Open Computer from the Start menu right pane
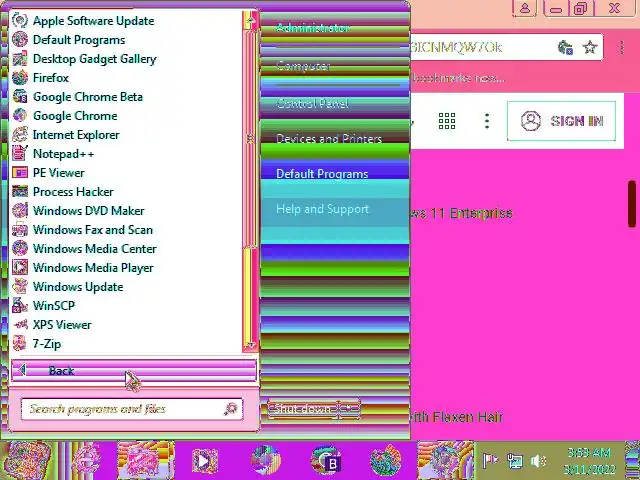The image size is (640, 480). (x=303, y=65)
